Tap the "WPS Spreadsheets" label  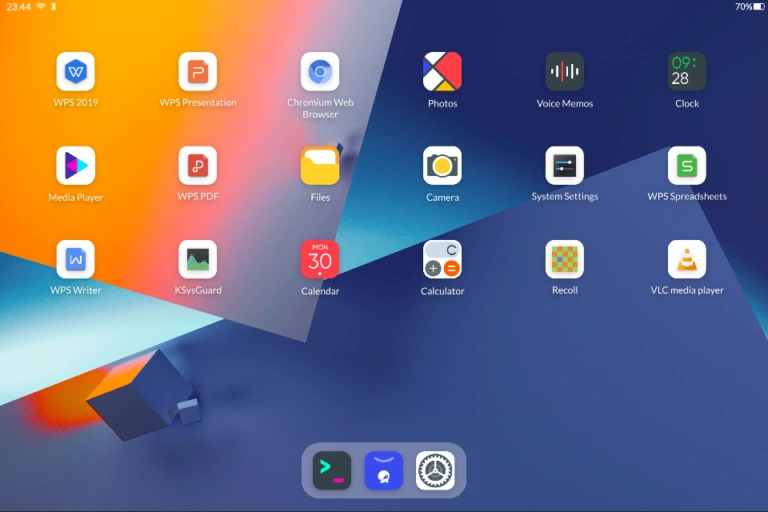pyautogui.click(x=687, y=196)
